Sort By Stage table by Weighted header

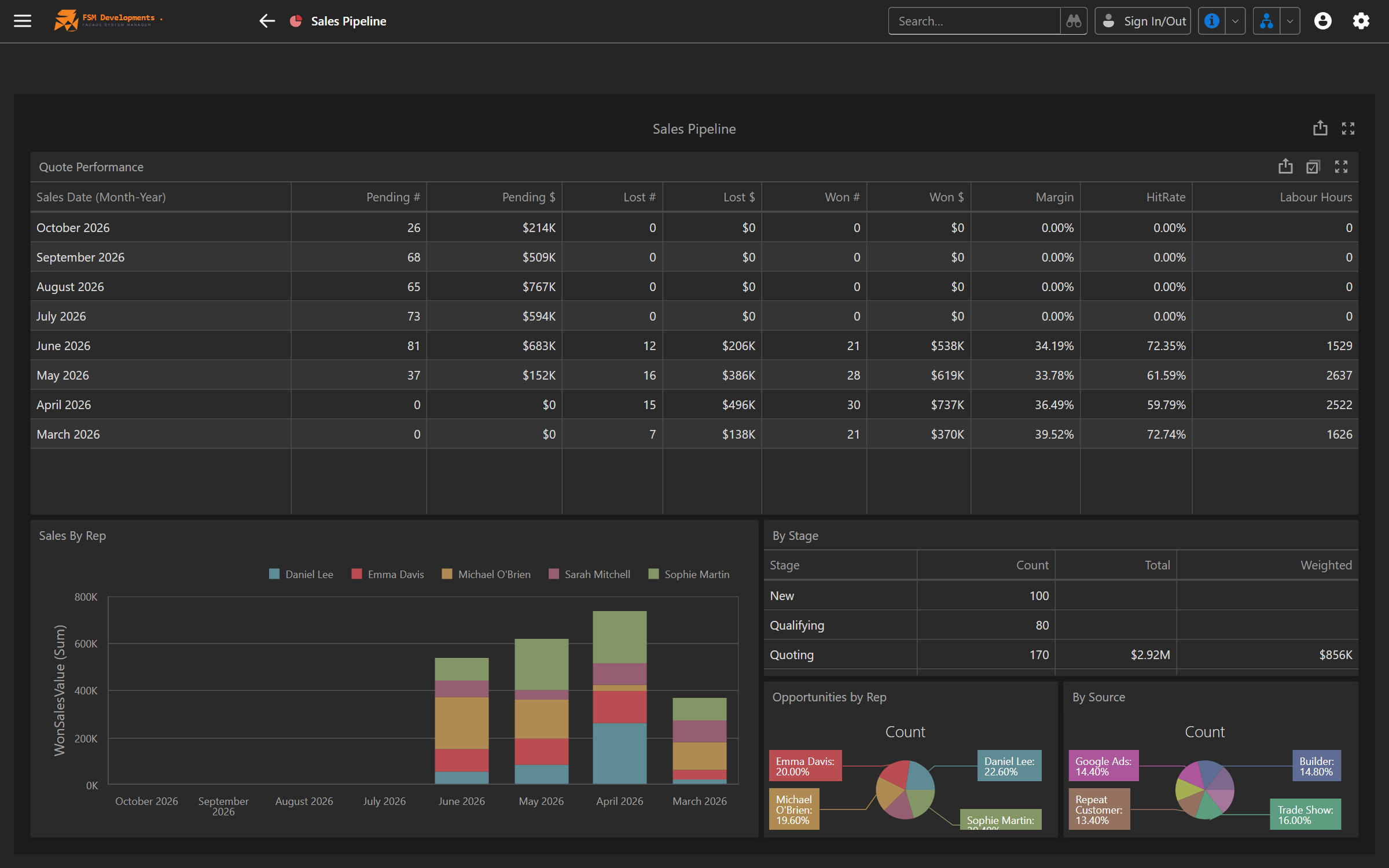point(1267,565)
